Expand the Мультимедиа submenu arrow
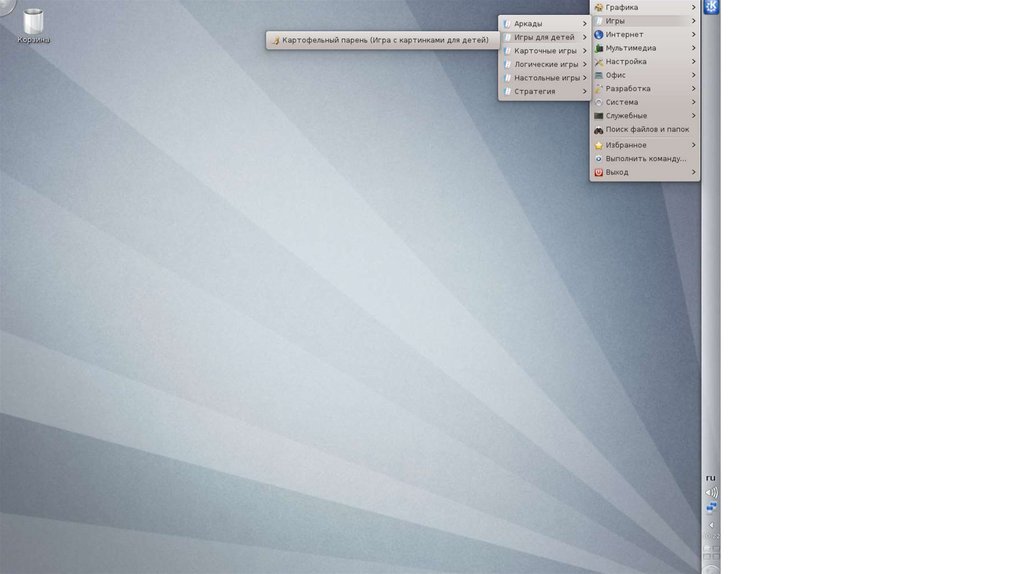1024x574 pixels. coord(693,48)
